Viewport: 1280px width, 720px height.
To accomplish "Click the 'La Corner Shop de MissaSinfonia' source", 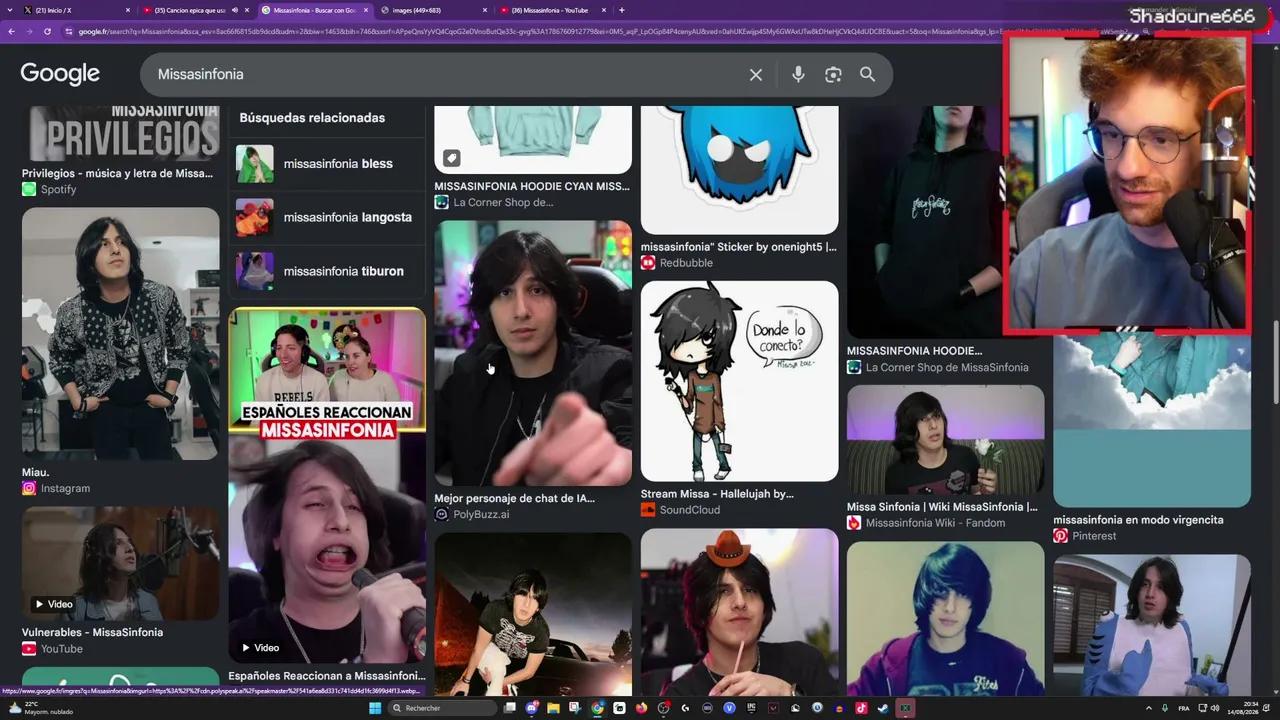I will (946, 367).
